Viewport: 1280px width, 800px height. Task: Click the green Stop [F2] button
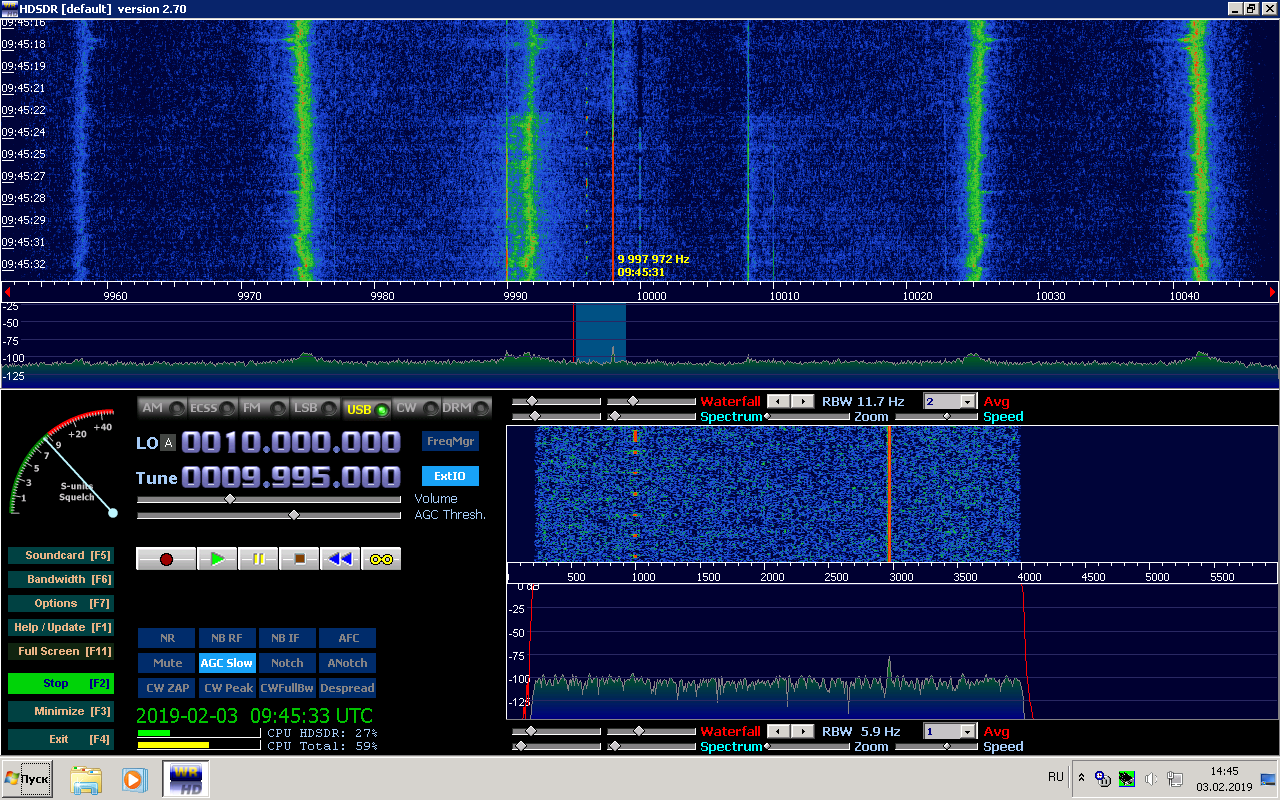(60, 684)
